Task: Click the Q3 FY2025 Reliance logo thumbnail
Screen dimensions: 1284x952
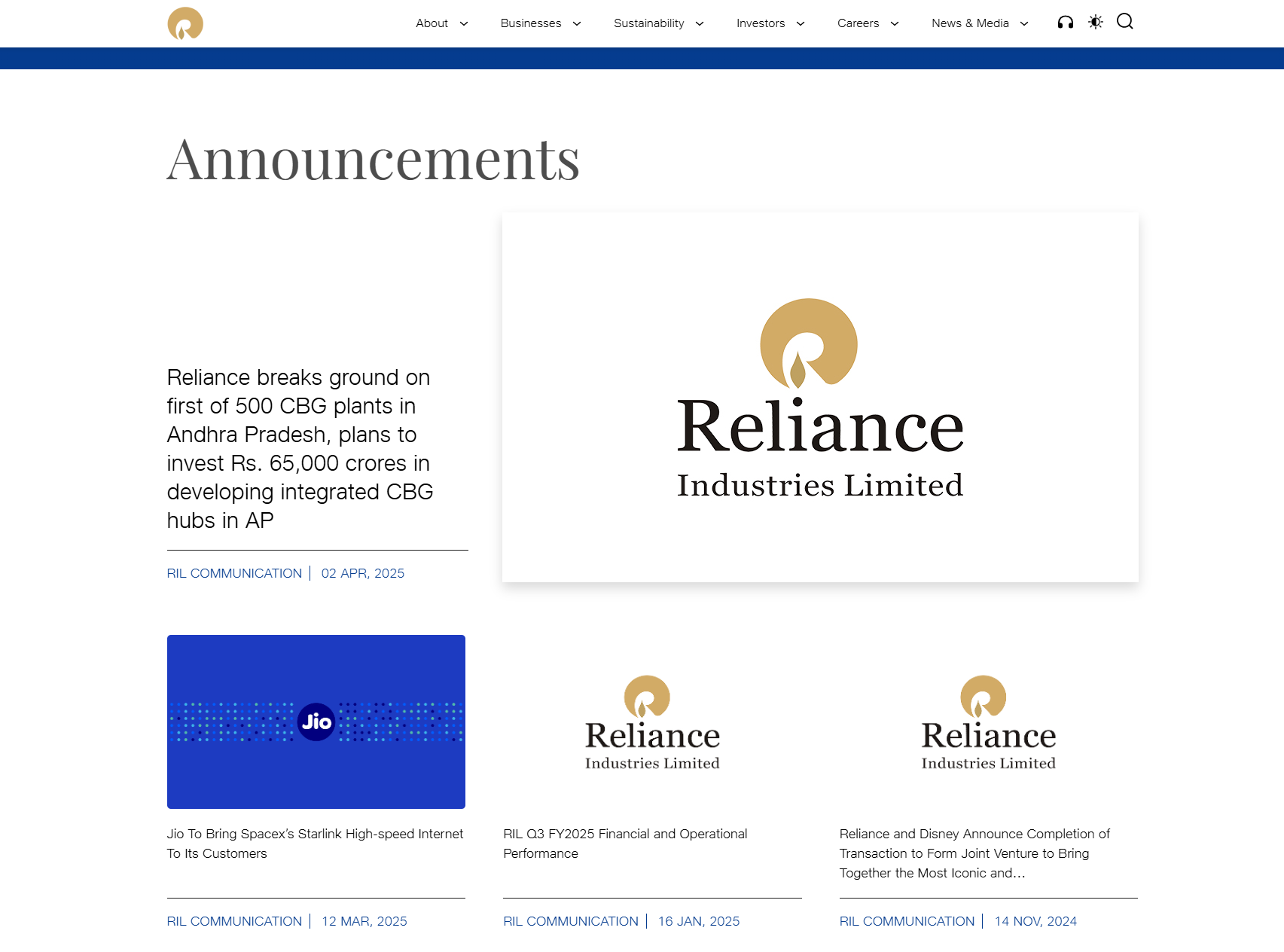Action: [652, 723]
